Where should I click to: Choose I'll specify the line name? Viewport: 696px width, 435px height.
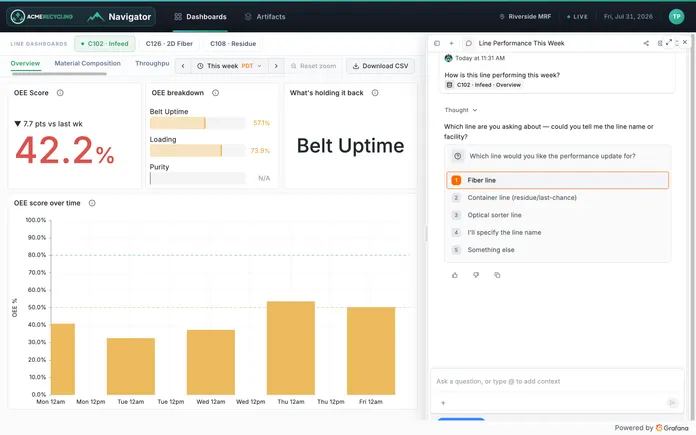558,232
